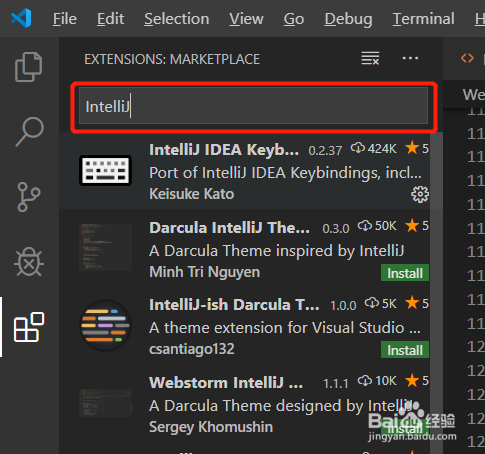
Task: Open the Source Control view
Action: point(29,197)
